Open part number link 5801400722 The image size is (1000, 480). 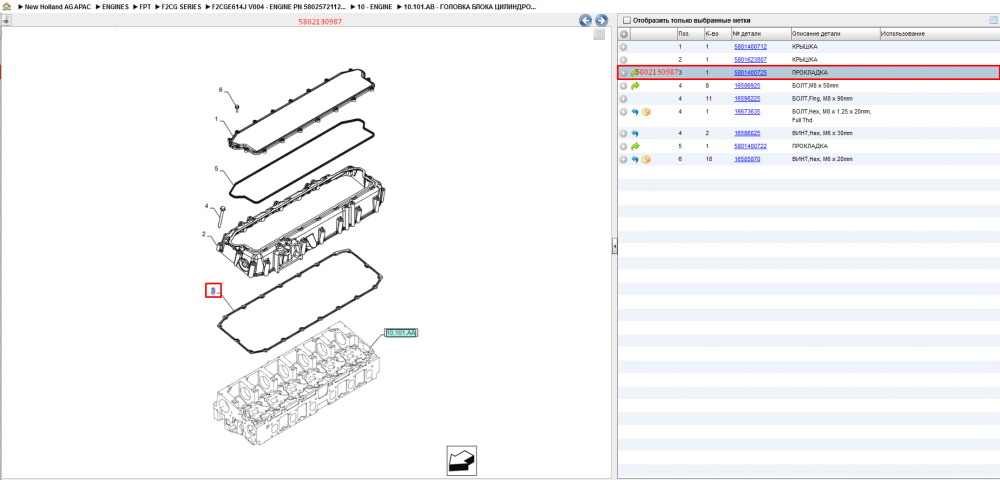click(750, 147)
